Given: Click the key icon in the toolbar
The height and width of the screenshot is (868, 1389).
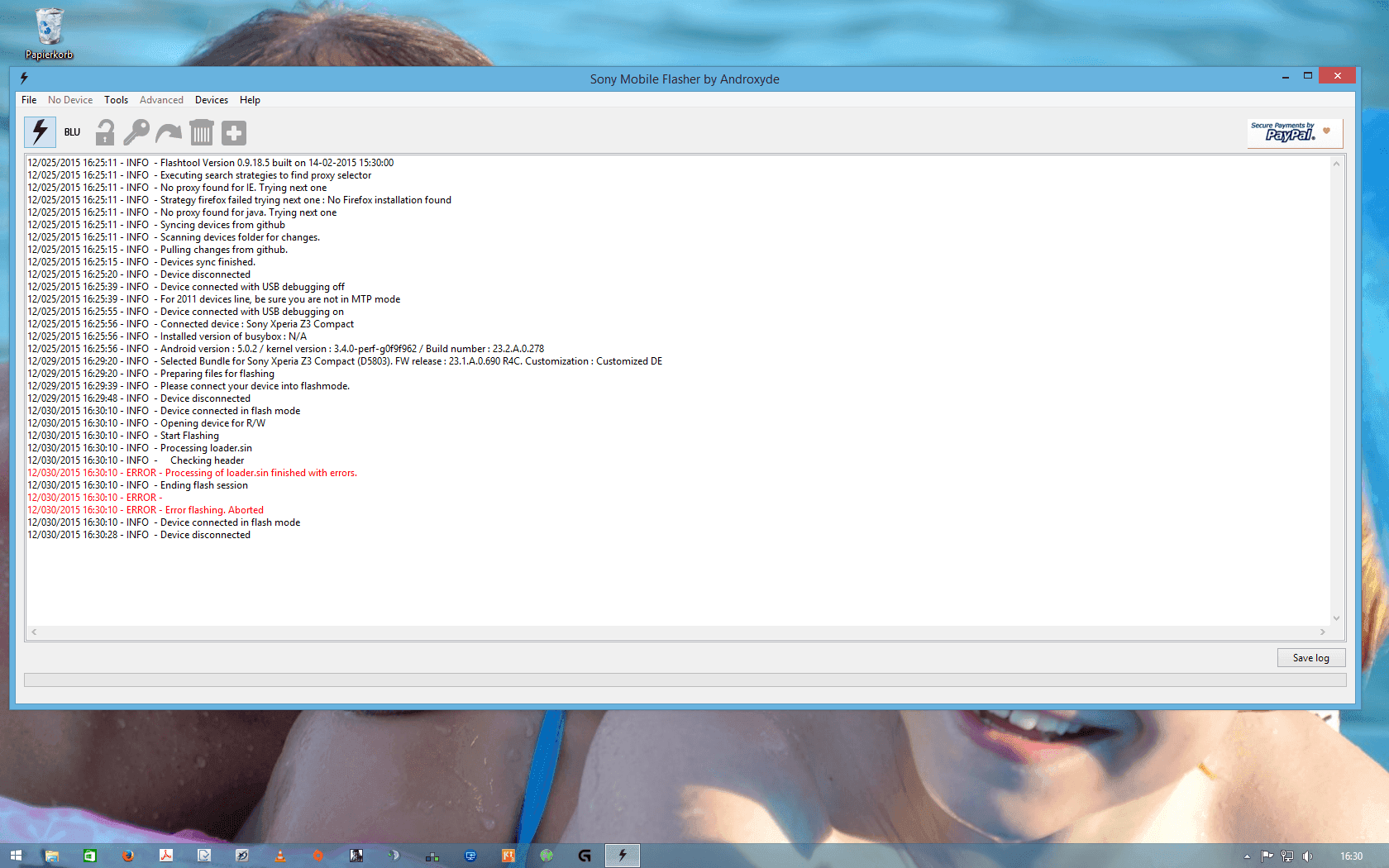Looking at the screenshot, I should pyautogui.click(x=136, y=132).
